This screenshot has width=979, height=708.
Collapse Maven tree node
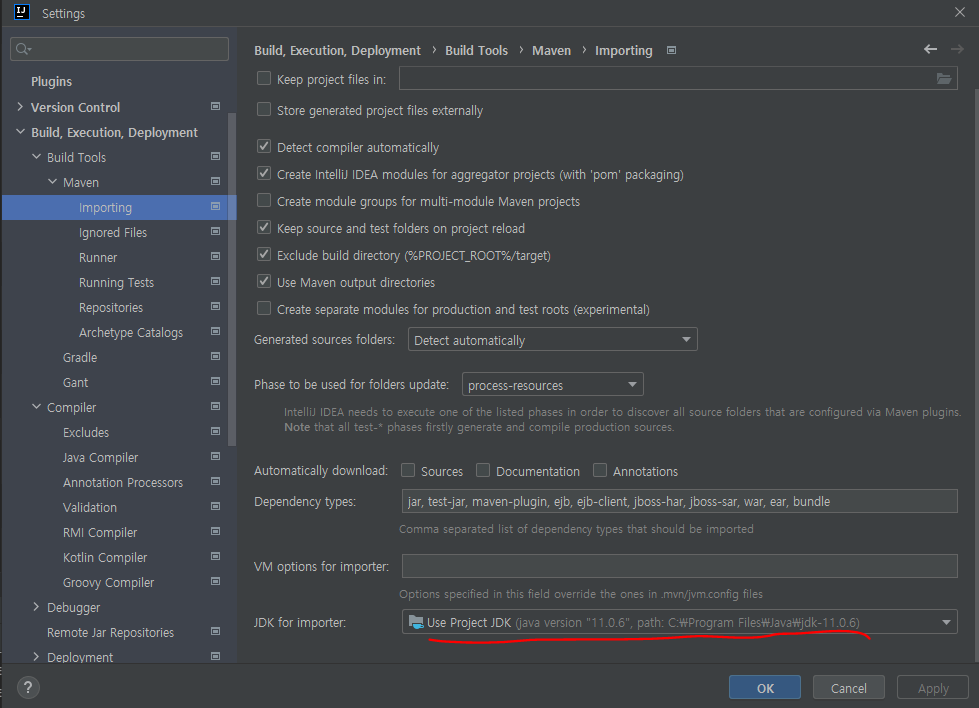52,182
